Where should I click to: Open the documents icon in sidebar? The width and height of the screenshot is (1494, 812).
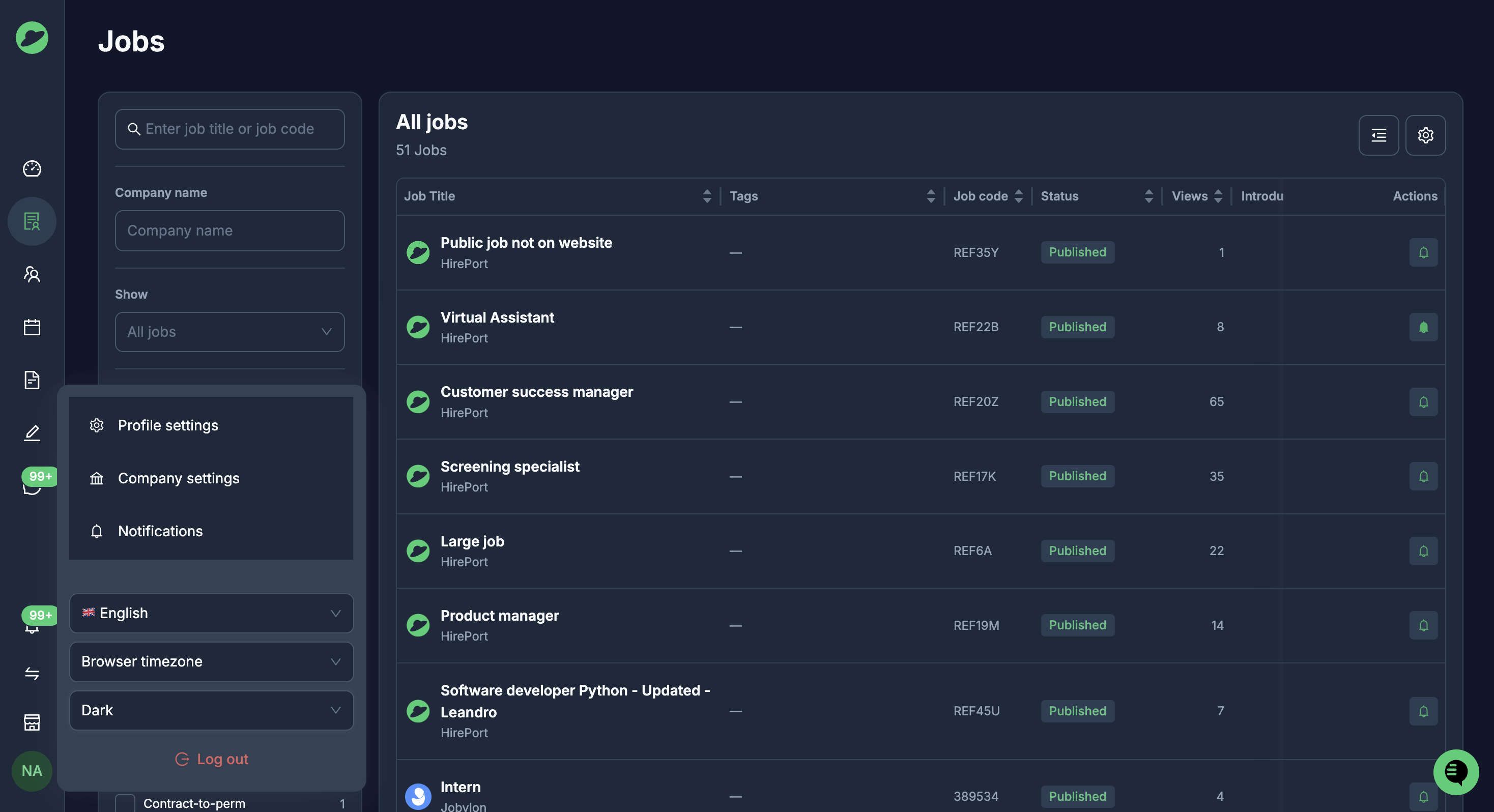32,380
